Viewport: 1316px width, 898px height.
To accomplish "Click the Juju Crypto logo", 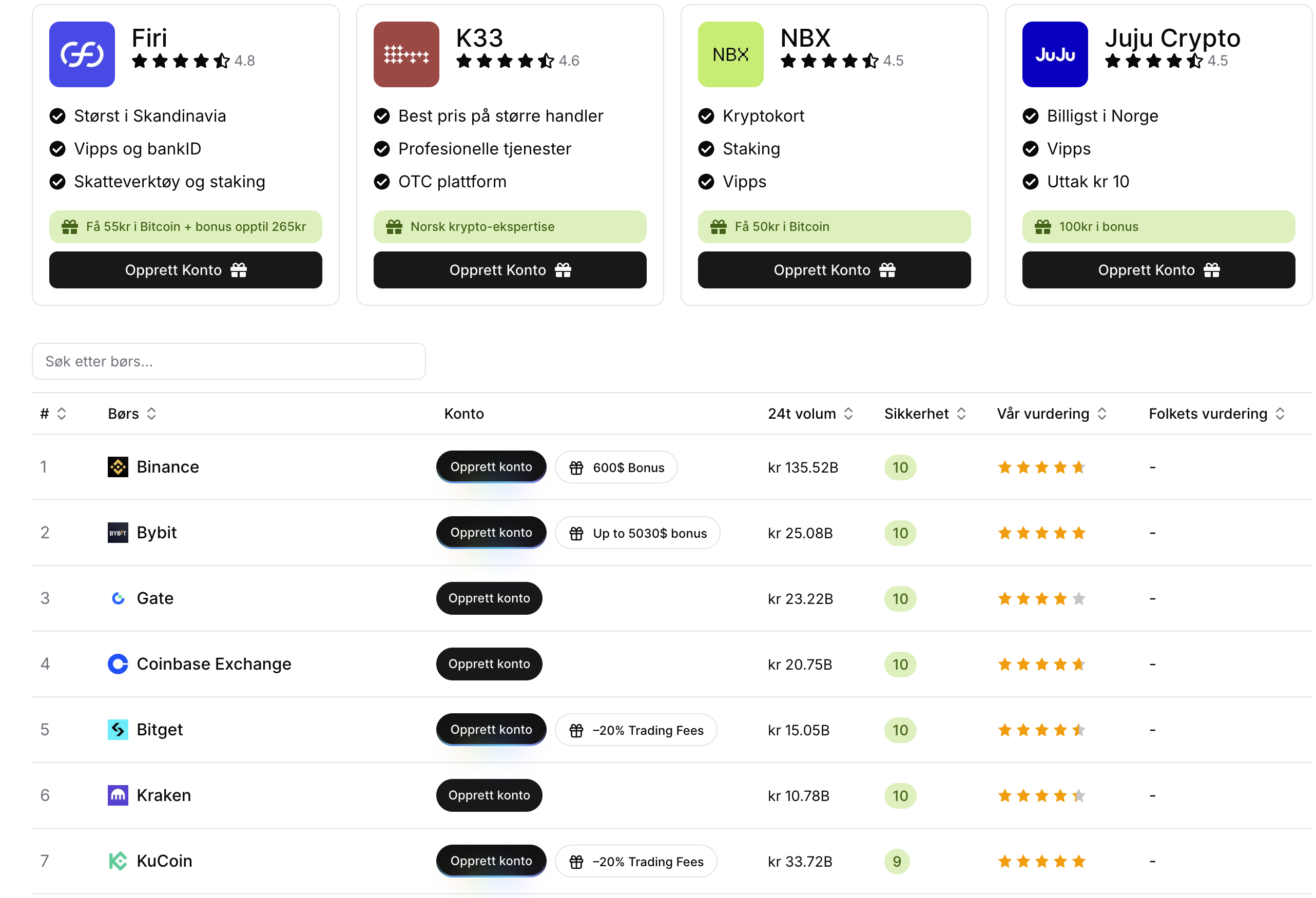I will [x=1054, y=54].
